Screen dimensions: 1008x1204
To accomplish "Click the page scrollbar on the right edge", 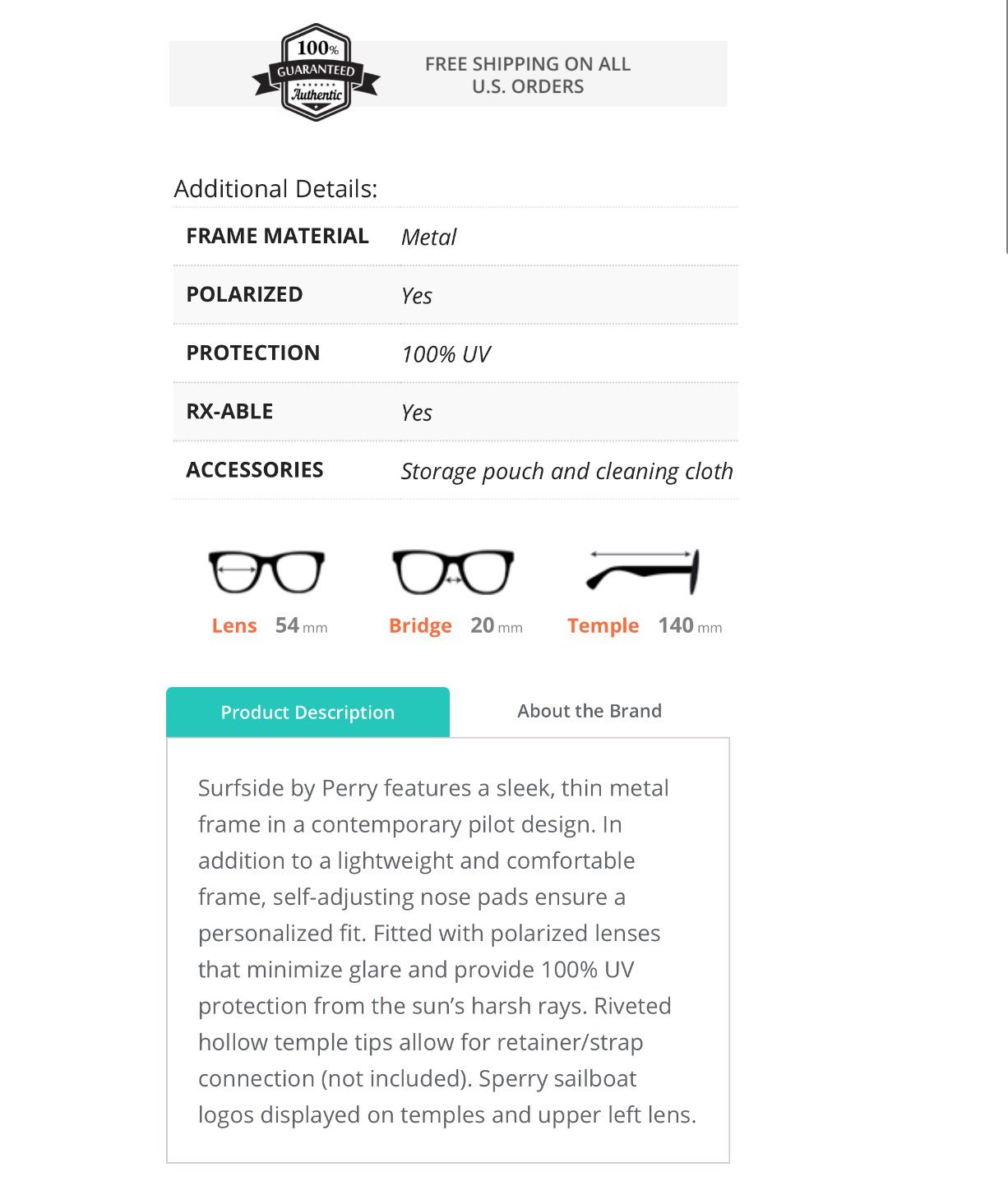I will point(1006,127).
